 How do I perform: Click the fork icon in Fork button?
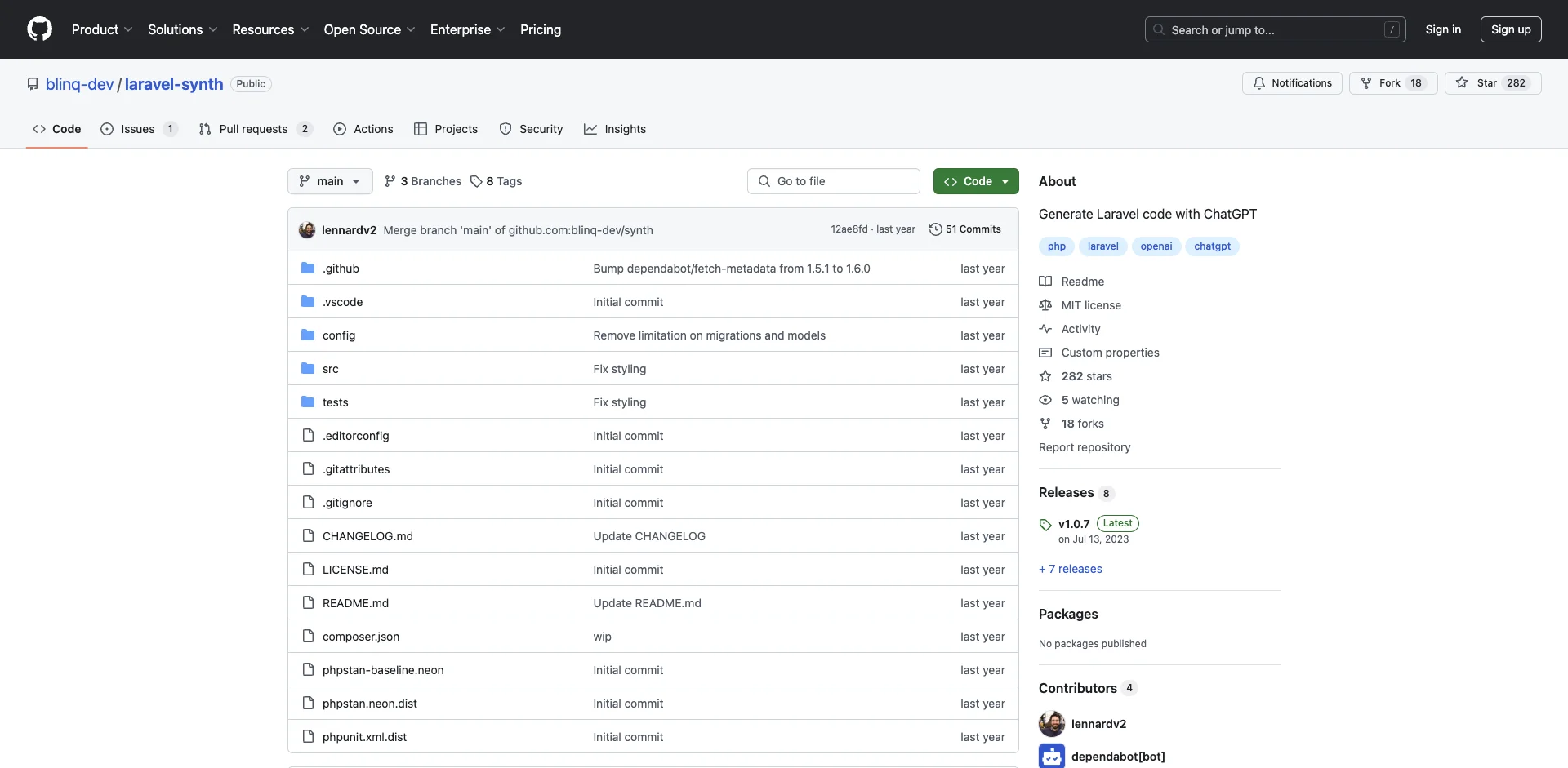[1366, 83]
